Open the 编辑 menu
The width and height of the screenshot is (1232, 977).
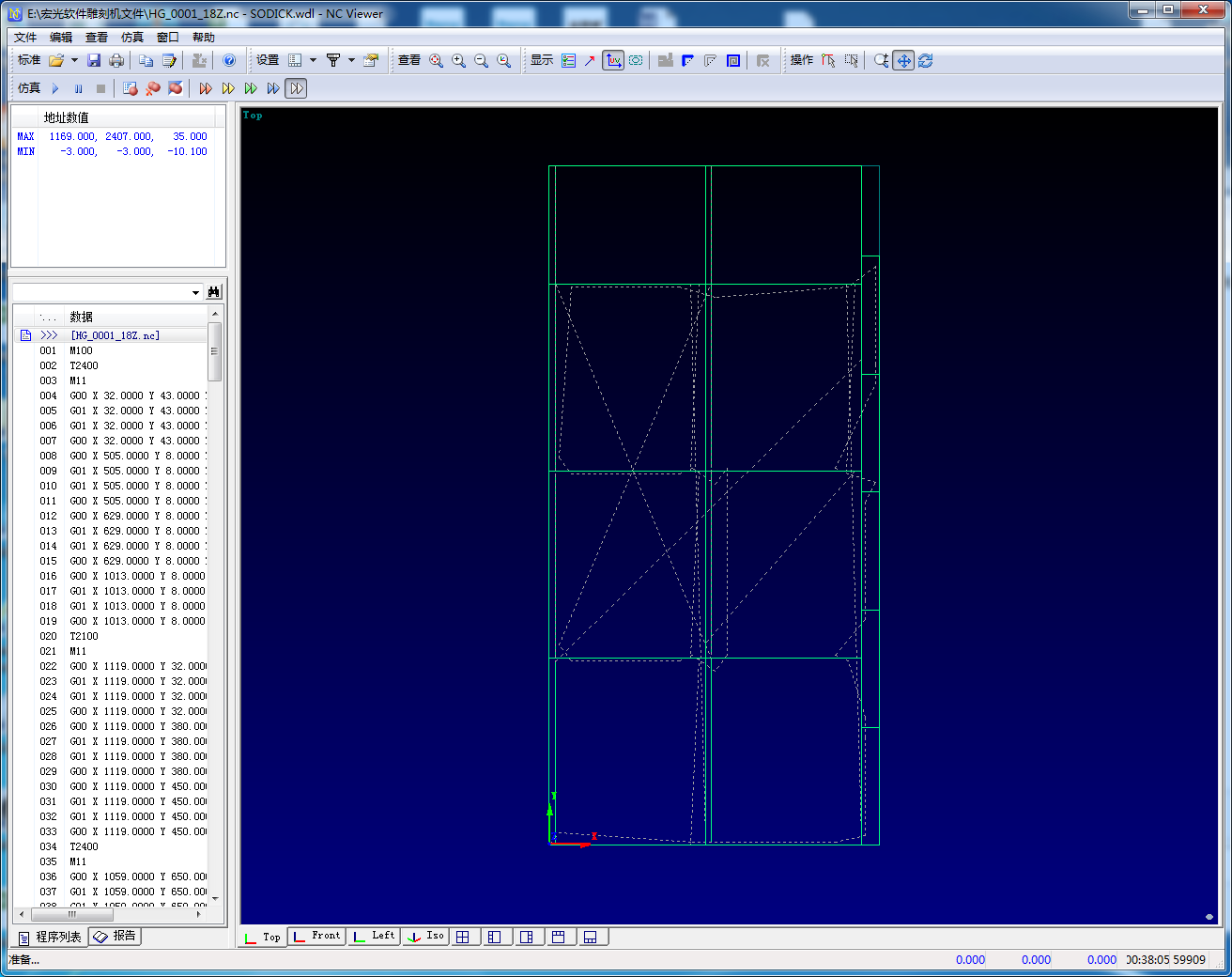[x=61, y=38]
